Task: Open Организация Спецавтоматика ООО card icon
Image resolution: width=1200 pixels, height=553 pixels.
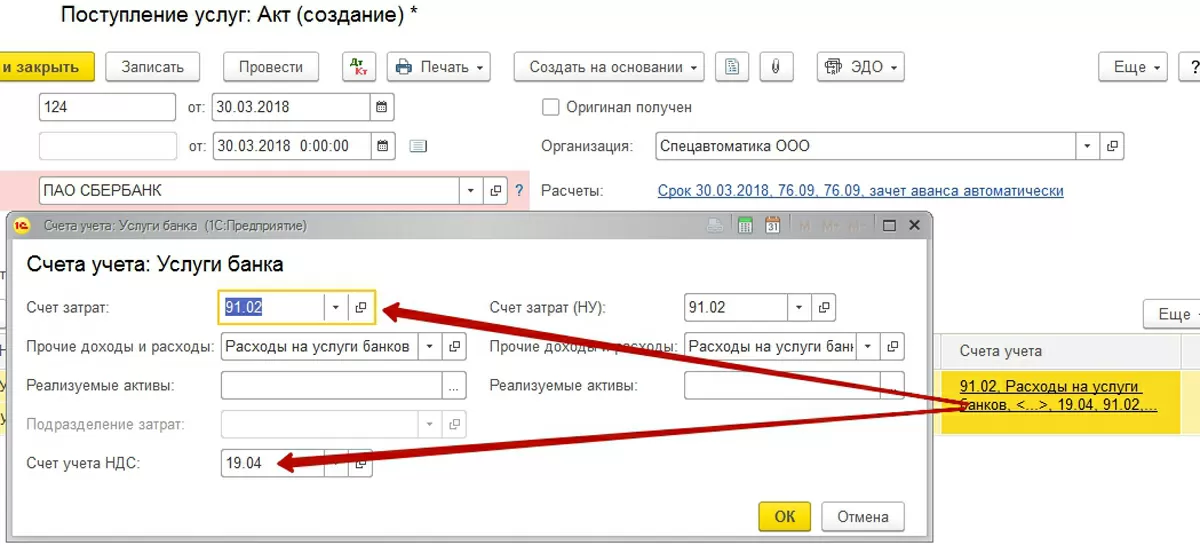Action: [x=1112, y=146]
